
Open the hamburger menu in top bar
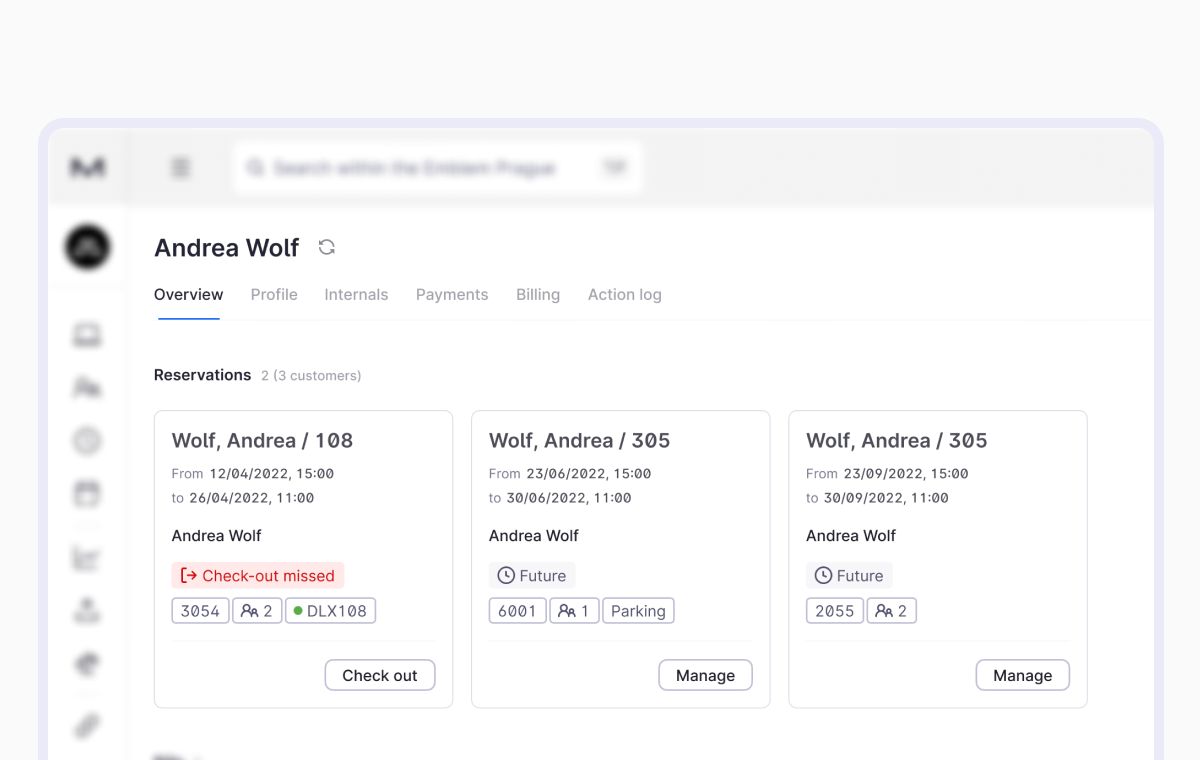(180, 168)
